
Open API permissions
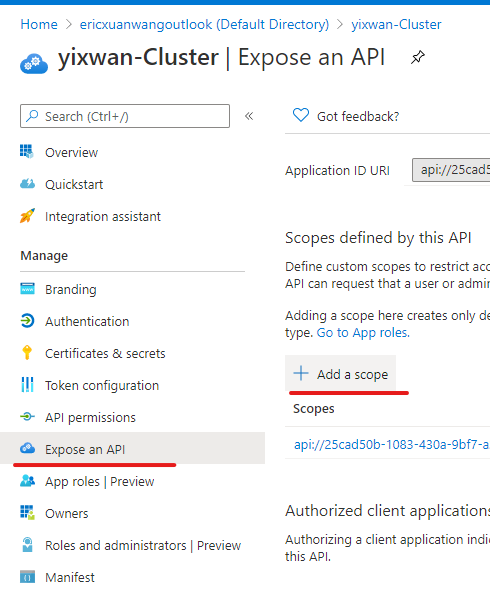pyautogui.click(x=90, y=417)
